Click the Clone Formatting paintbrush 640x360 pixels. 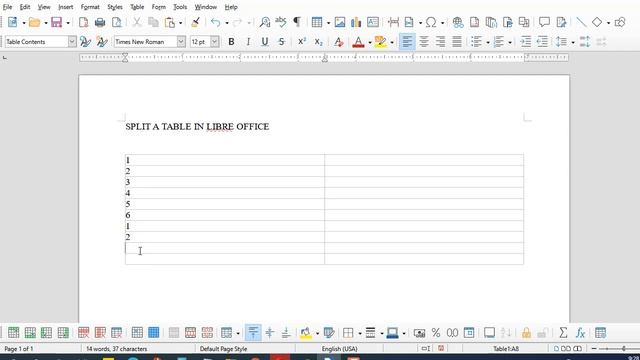pyautogui.click(x=196, y=22)
